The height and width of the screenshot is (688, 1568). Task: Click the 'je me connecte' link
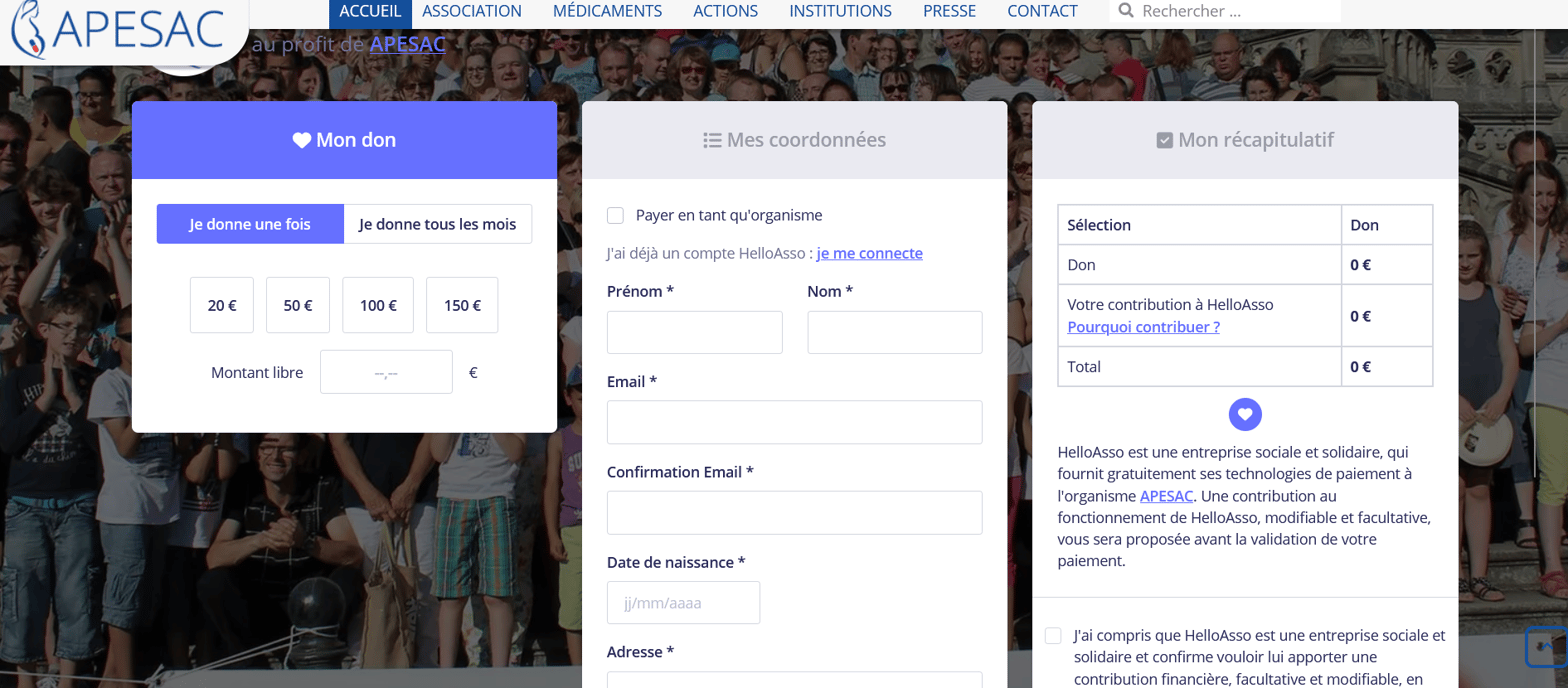[869, 253]
